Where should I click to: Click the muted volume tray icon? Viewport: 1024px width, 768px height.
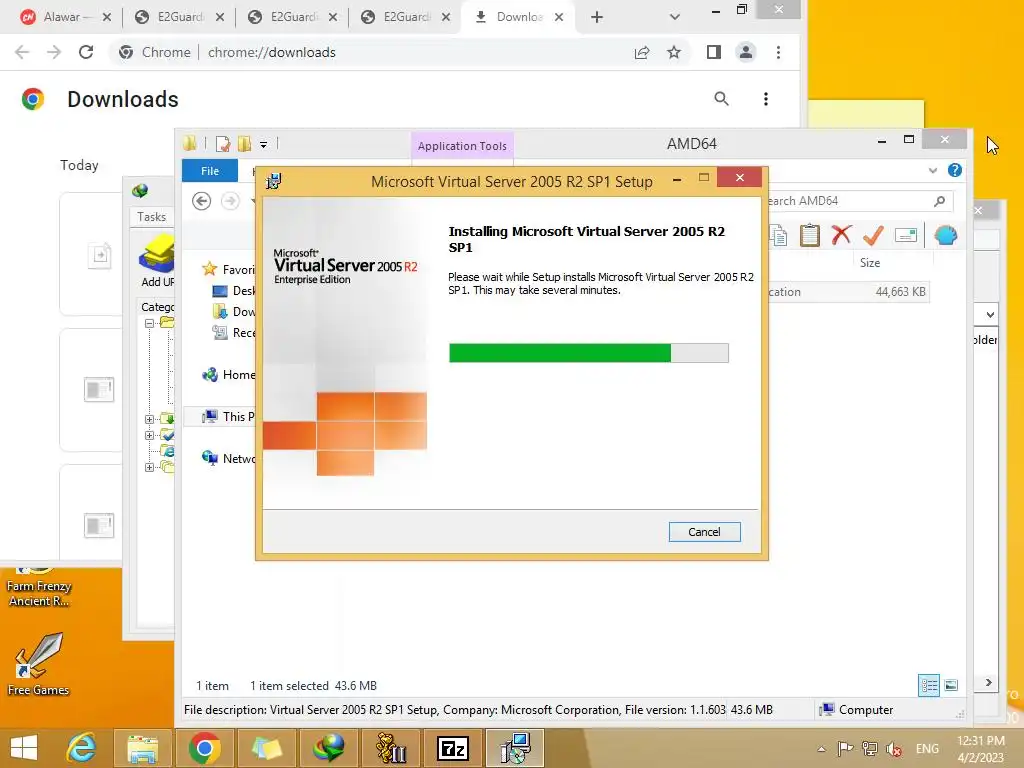click(894, 749)
